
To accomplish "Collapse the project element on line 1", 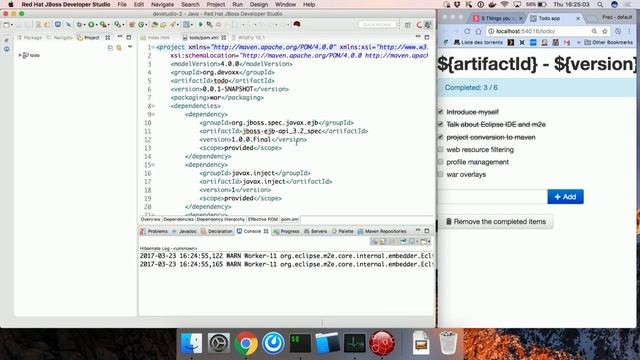I will point(153,47).
